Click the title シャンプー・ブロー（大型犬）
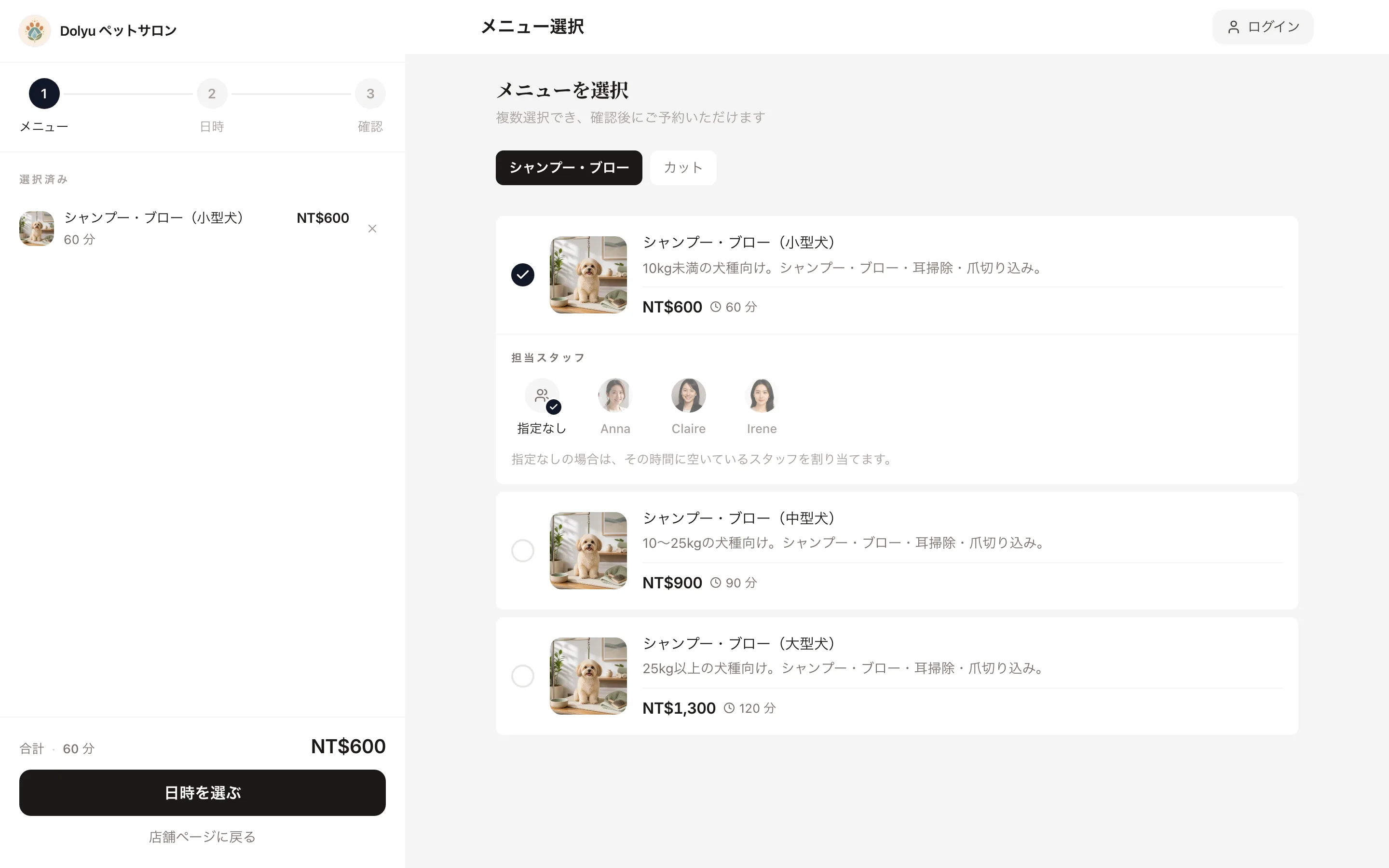Viewport: 1389px width, 868px height. (739, 643)
